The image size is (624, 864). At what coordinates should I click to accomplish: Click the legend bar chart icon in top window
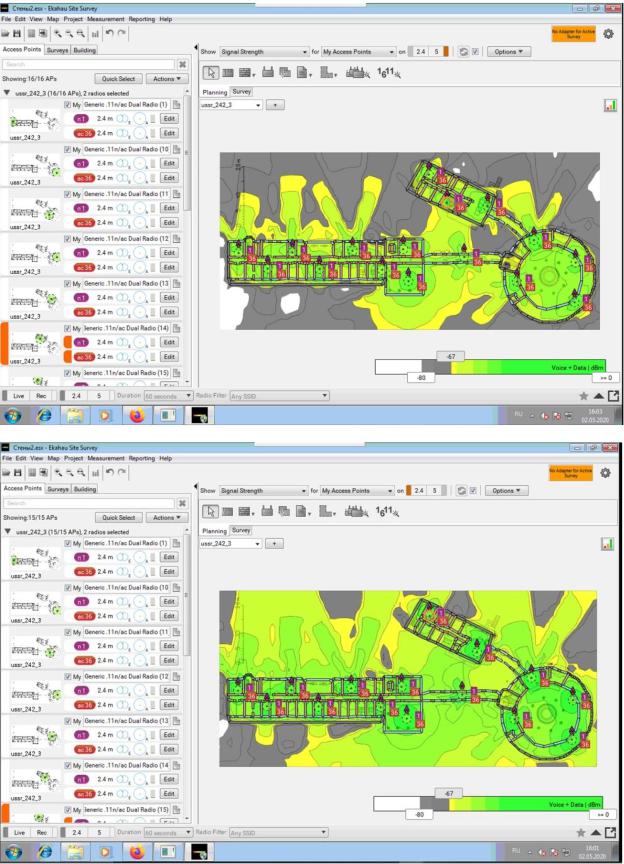[610, 105]
